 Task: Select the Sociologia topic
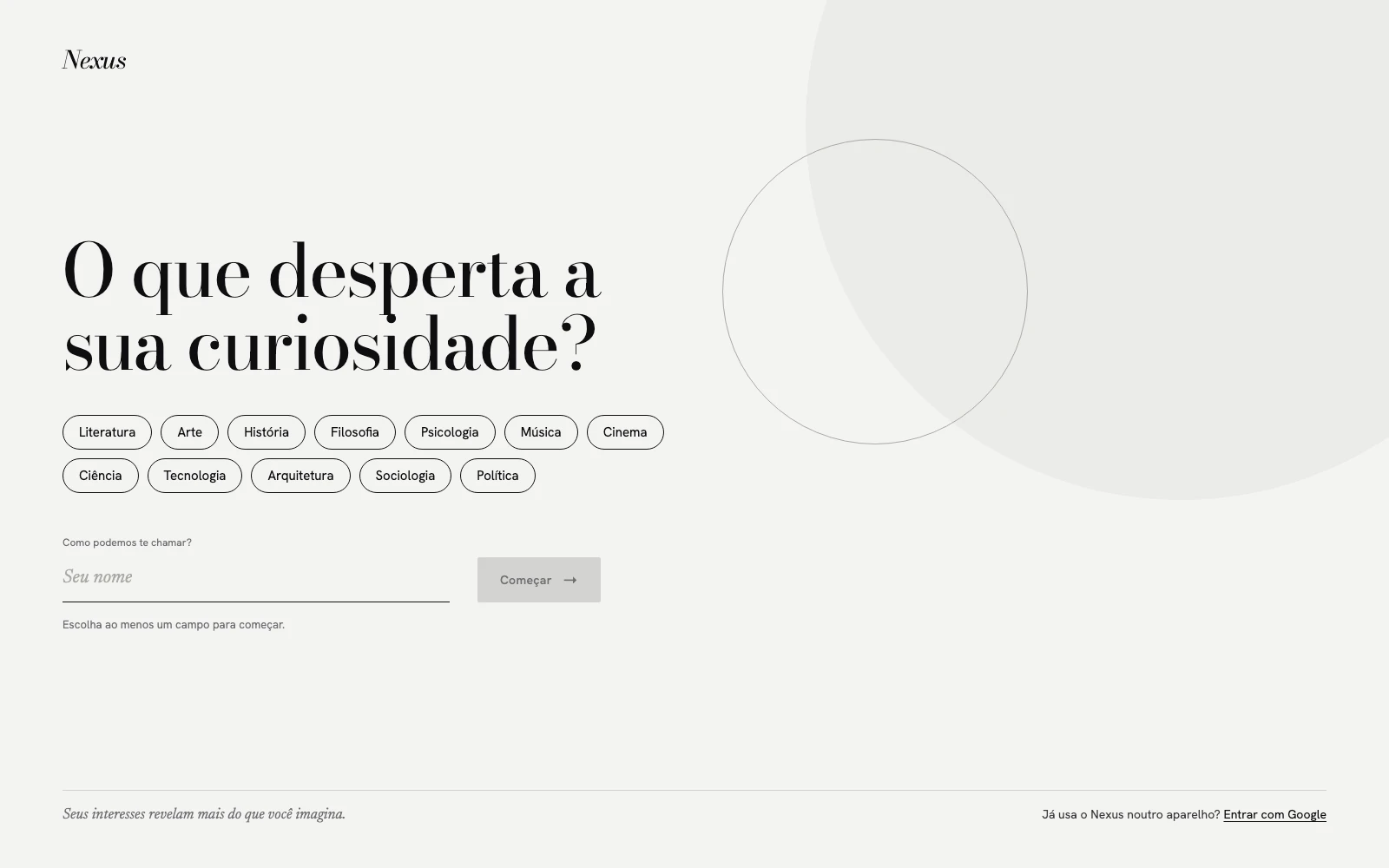(405, 476)
